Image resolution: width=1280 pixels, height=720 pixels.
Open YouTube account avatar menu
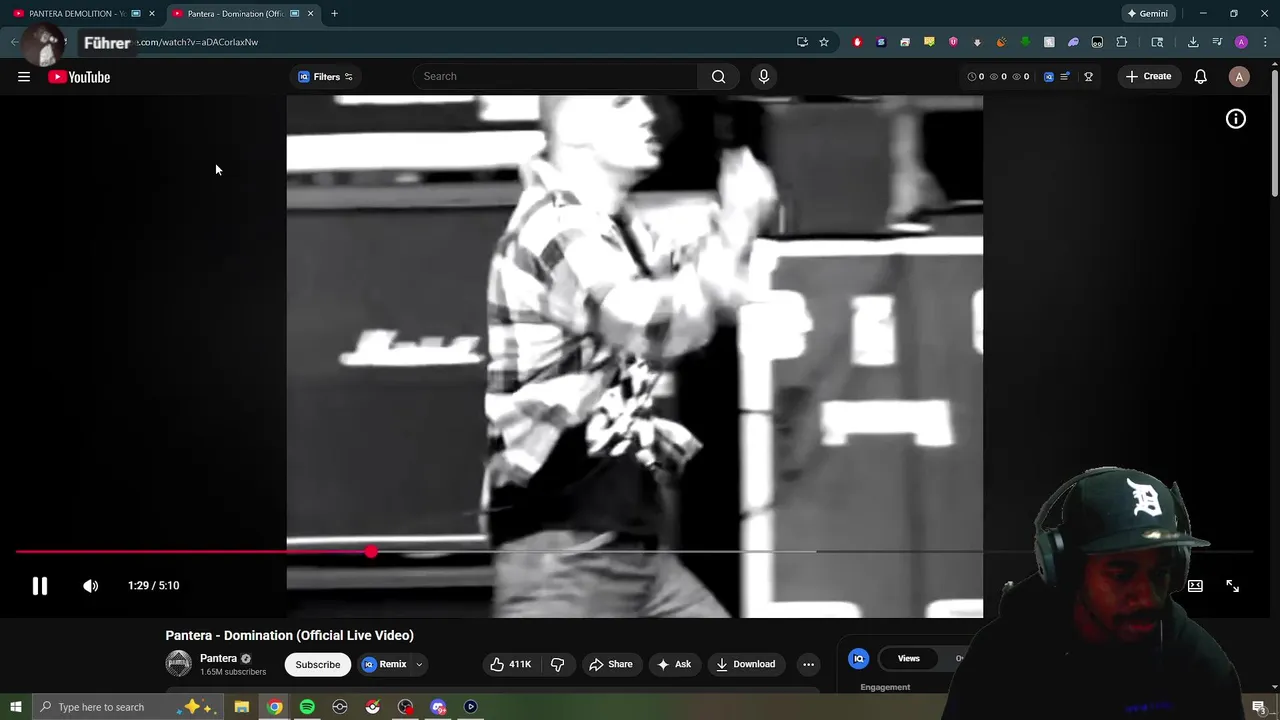point(1239,77)
